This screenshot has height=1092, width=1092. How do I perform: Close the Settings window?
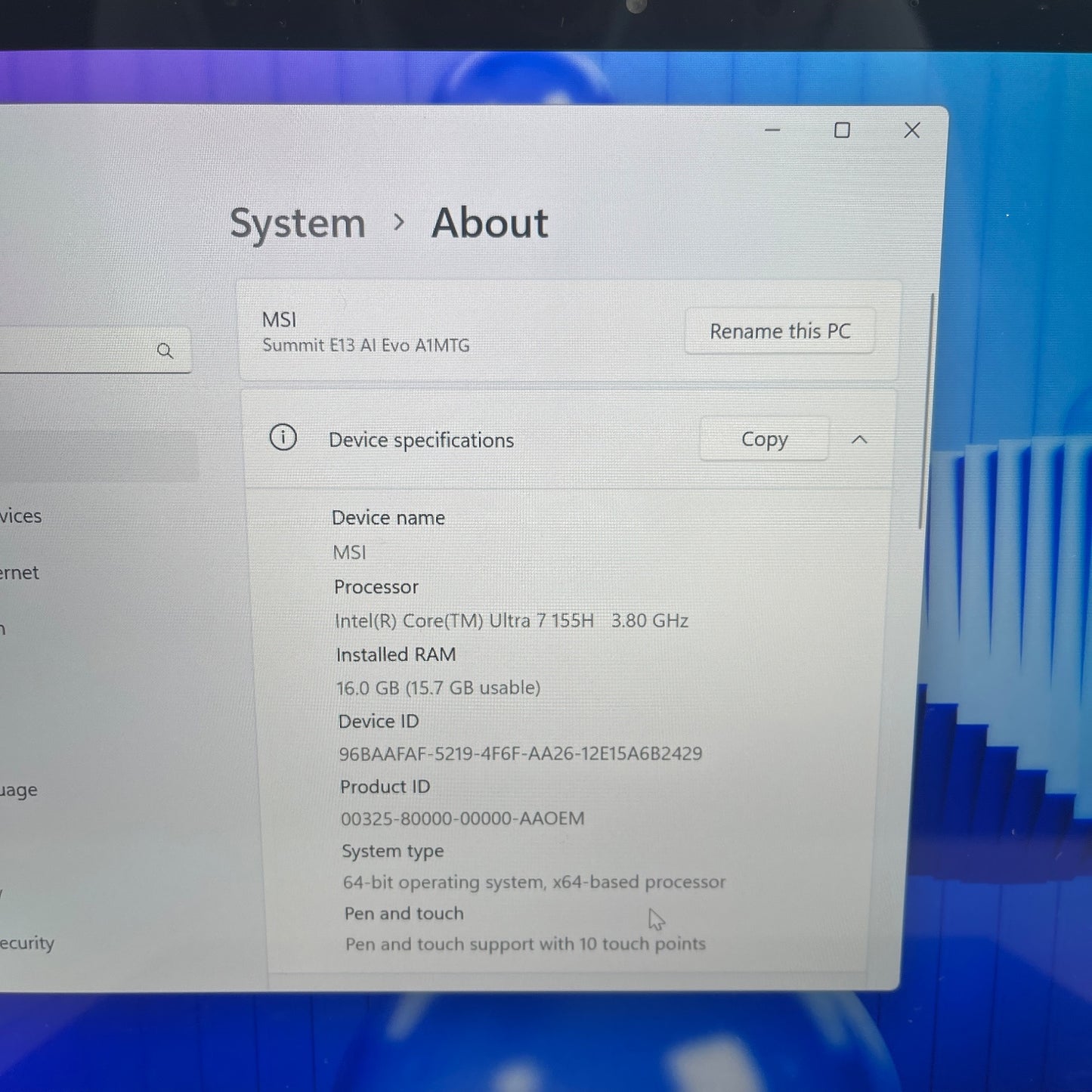click(912, 130)
